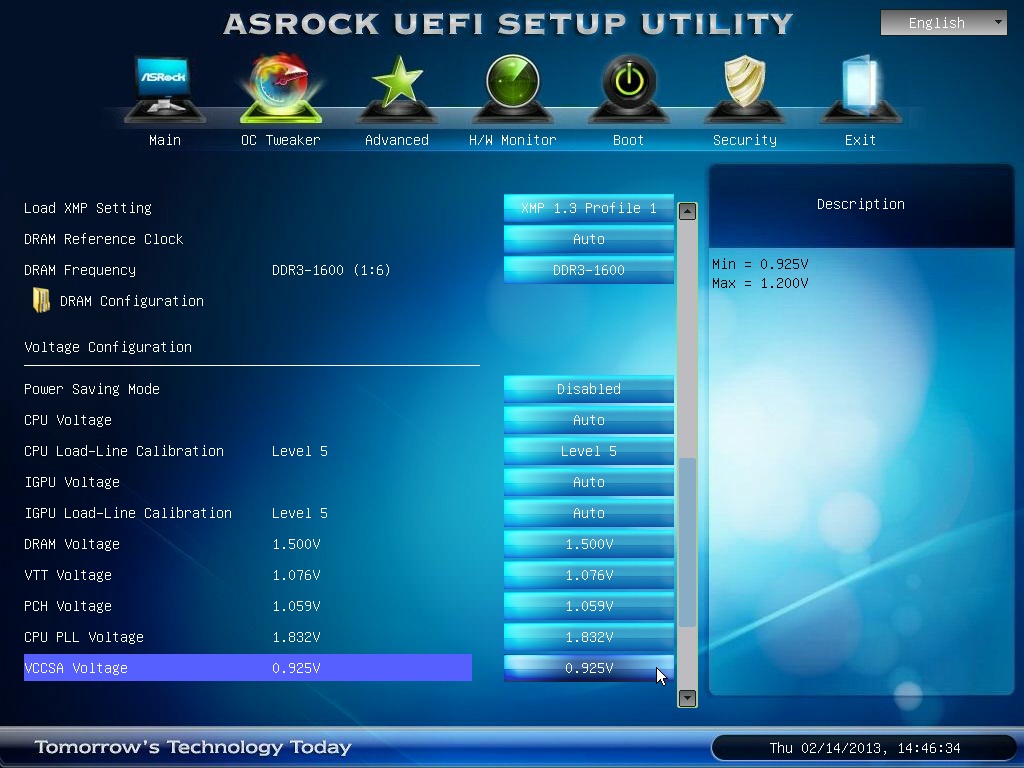Change CPU Load-Line Calibration Level 5 value
This screenshot has height=768, width=1024.
click(x=588, y=451)
